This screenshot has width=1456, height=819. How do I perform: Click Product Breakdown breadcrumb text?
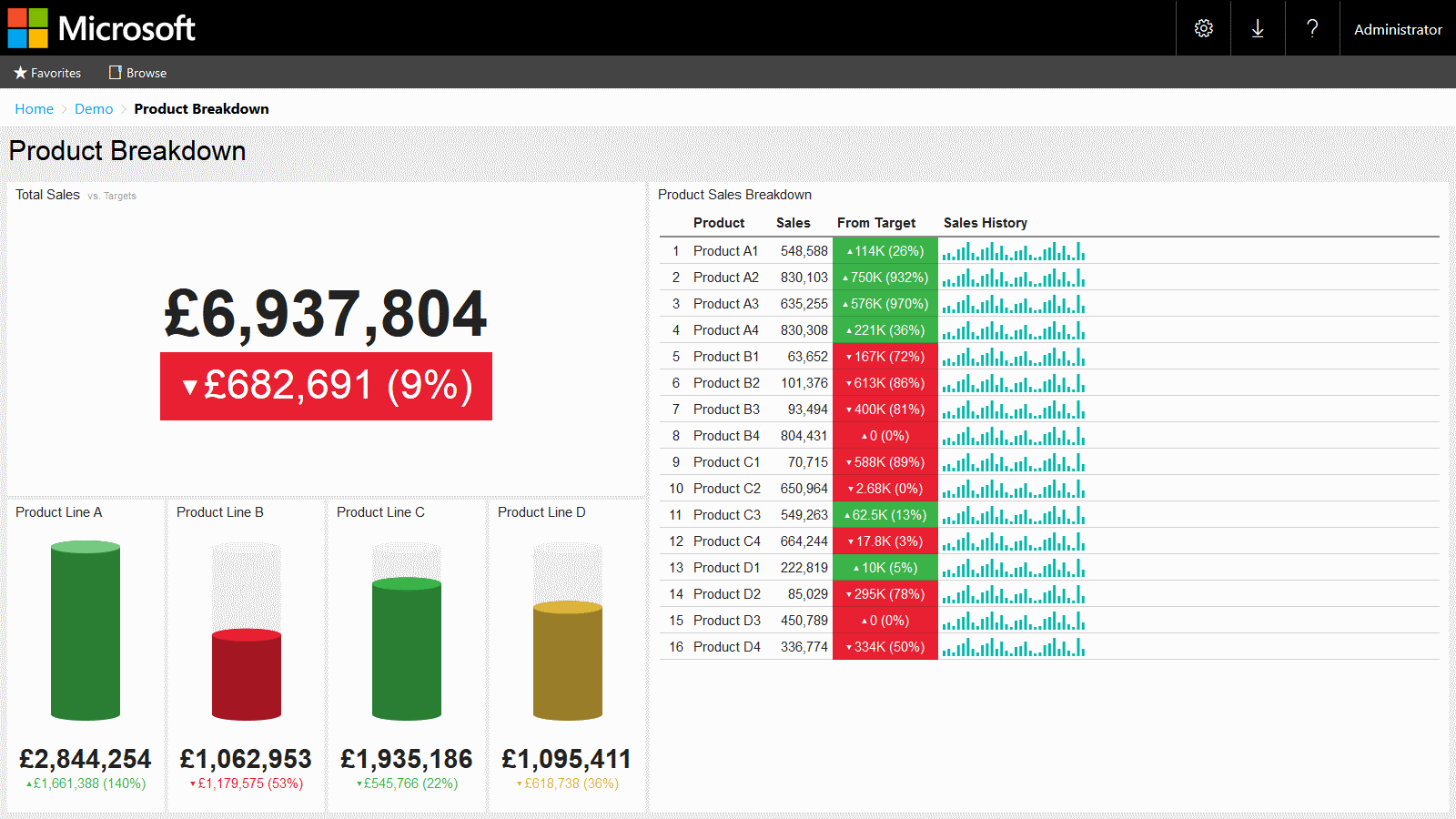click(x=201, y=108)
